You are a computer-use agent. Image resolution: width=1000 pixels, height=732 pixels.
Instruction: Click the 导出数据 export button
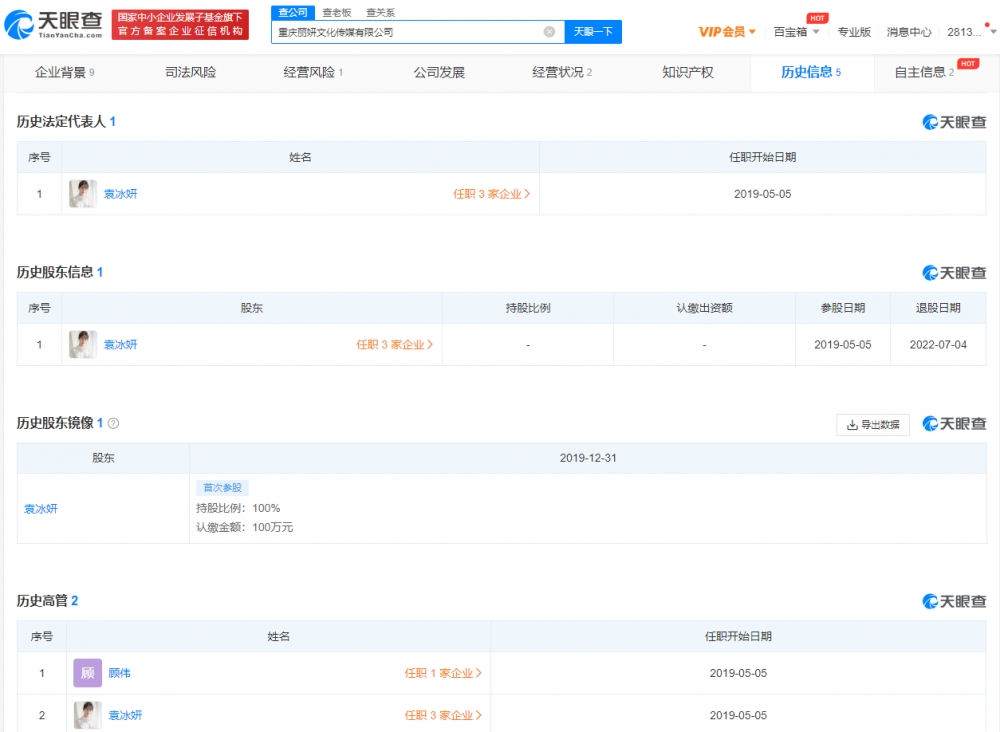click(x=872, y=424)
